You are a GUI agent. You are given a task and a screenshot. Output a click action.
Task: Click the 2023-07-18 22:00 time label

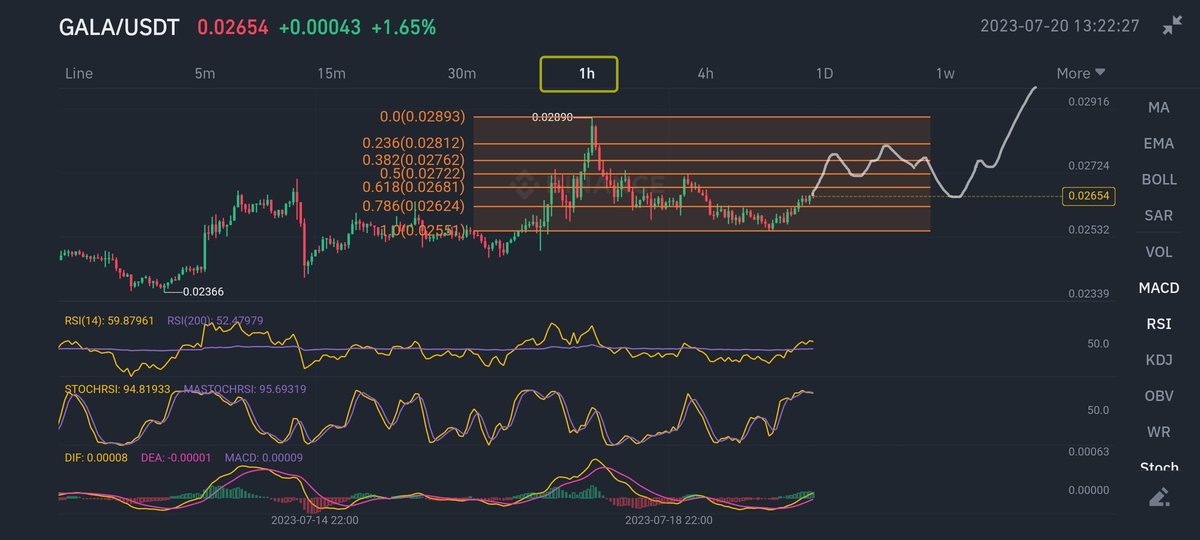point(668,520)
